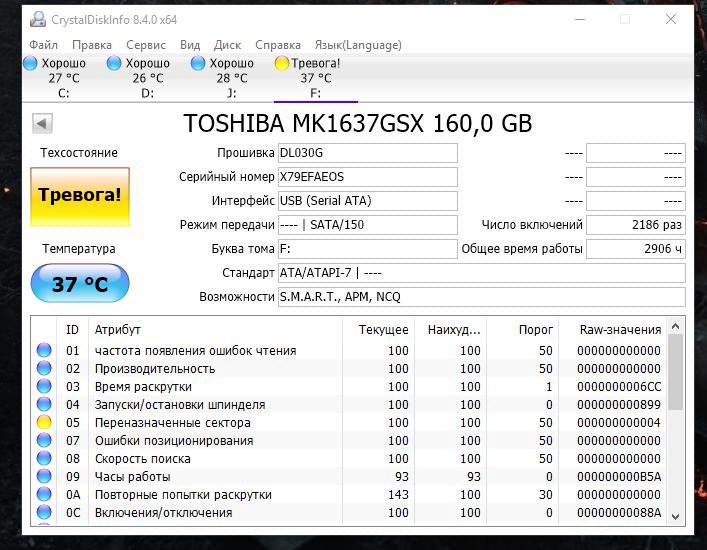Click the CrystalDiskInfo app icon in title bar
Viewport: 707px width, 550px height.
coord(37,19)
